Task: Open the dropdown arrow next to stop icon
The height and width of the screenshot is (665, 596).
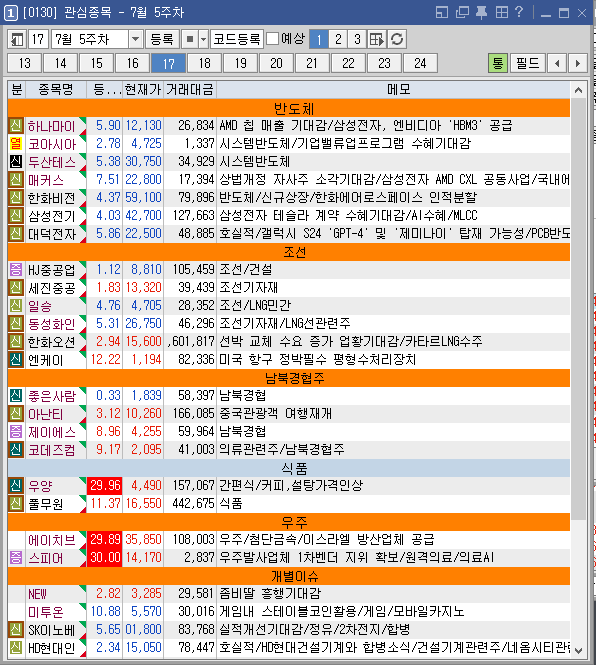Action: pos(204,39)
